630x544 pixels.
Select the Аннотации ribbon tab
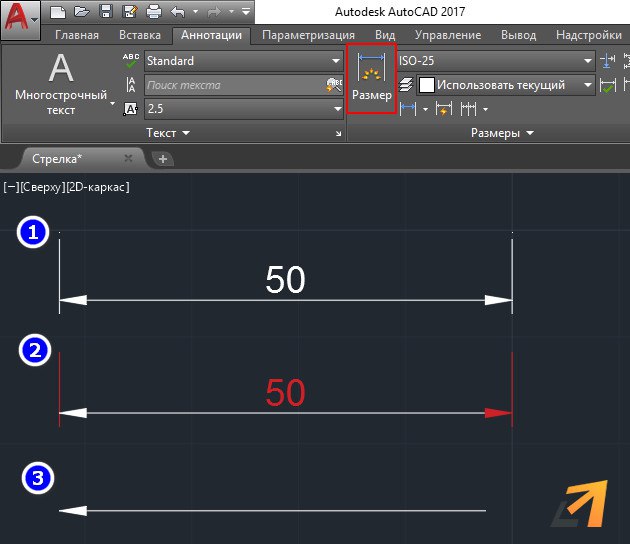(x=211, y=35)
